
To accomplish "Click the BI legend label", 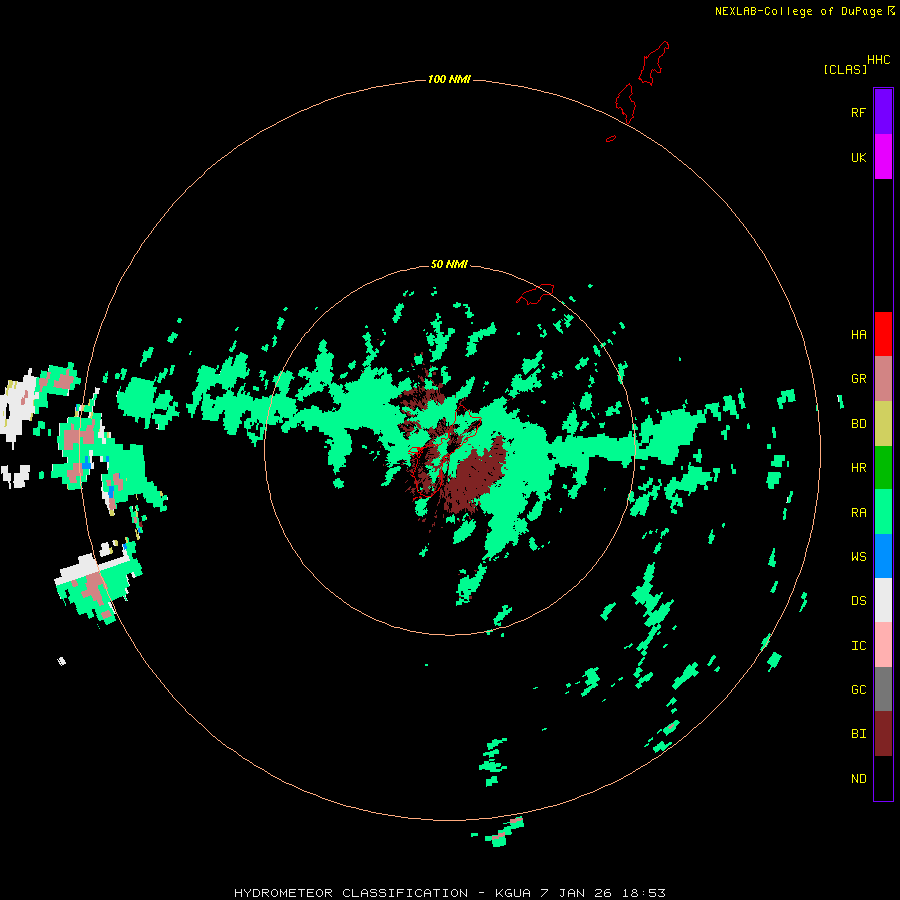I will pos(858,734).
